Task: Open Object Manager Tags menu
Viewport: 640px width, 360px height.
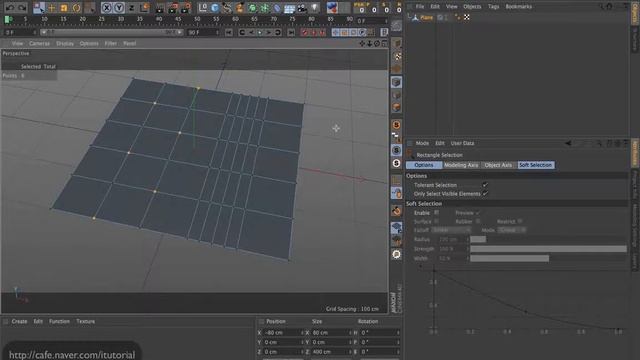Action: [x=493, y=7]
